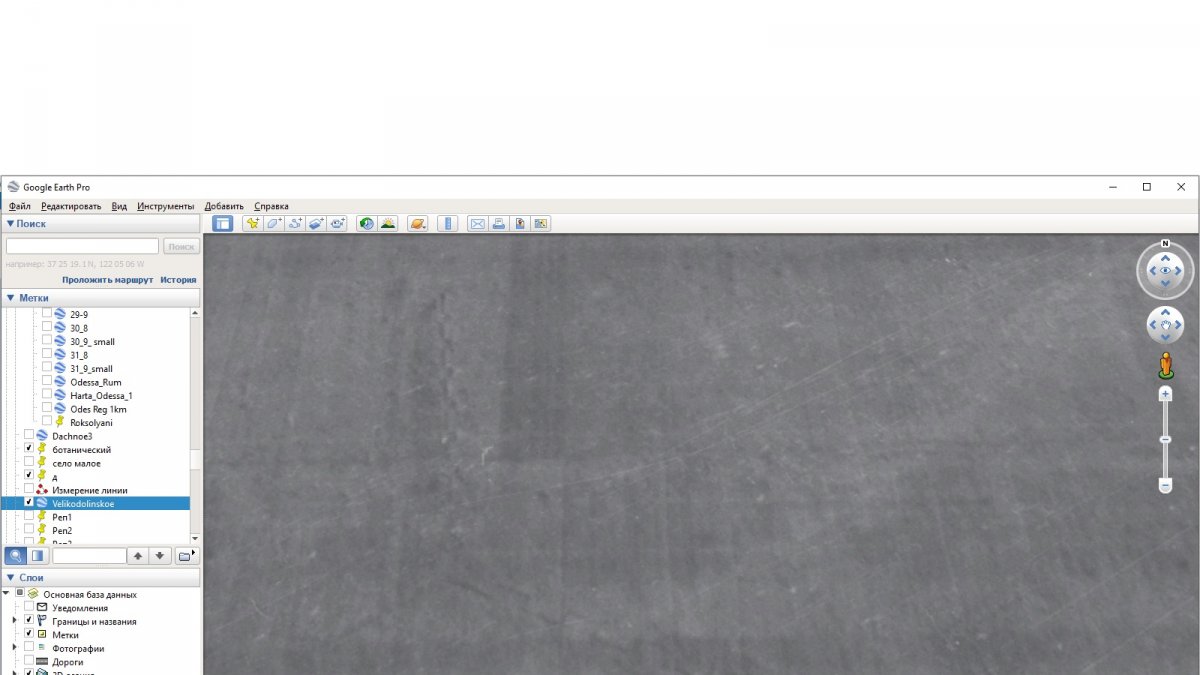The width and height of the screenshot is (1200, 675).
Task: Click the Places list scroll down arrow
Action: (195, 538)
